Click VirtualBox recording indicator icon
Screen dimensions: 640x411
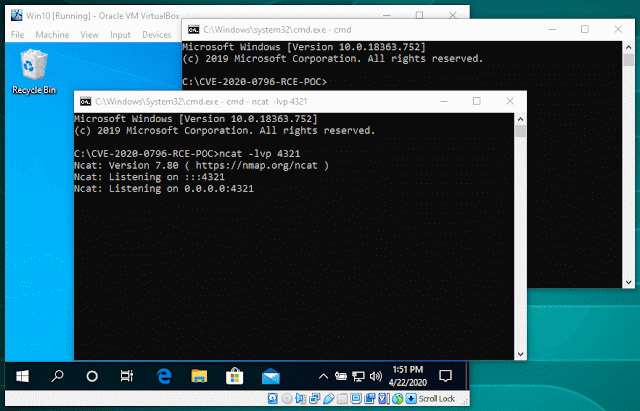tap(369, 398)
